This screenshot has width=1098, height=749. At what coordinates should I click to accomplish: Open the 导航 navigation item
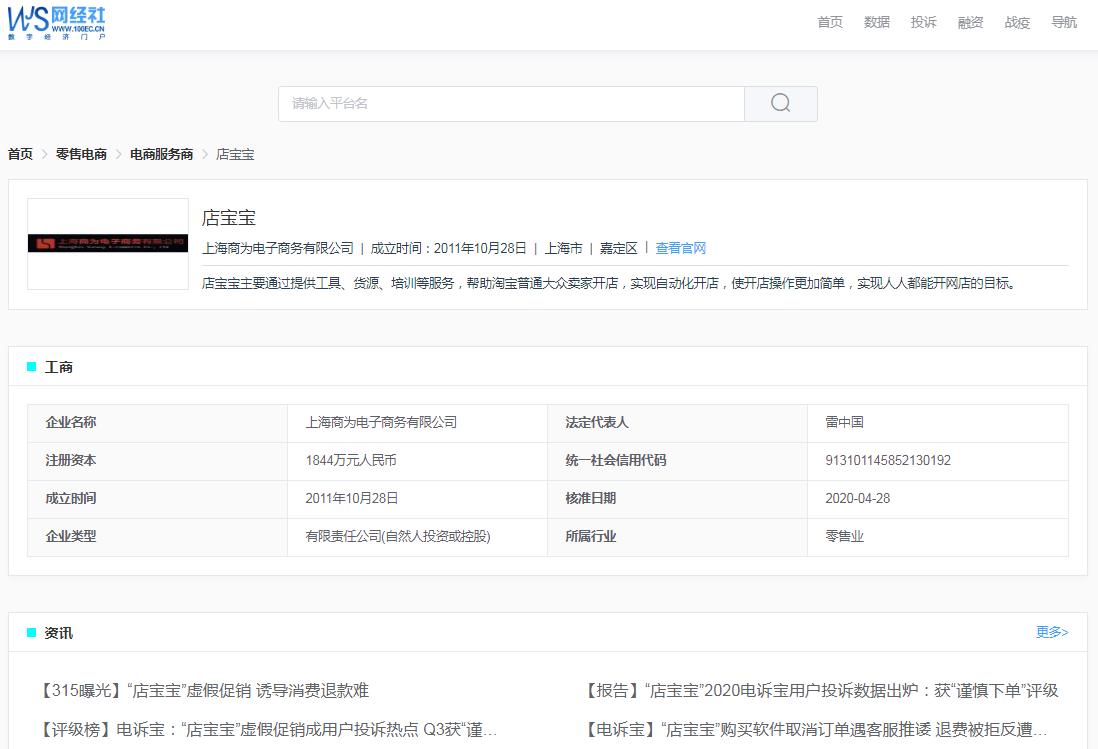pos(1064,22)
